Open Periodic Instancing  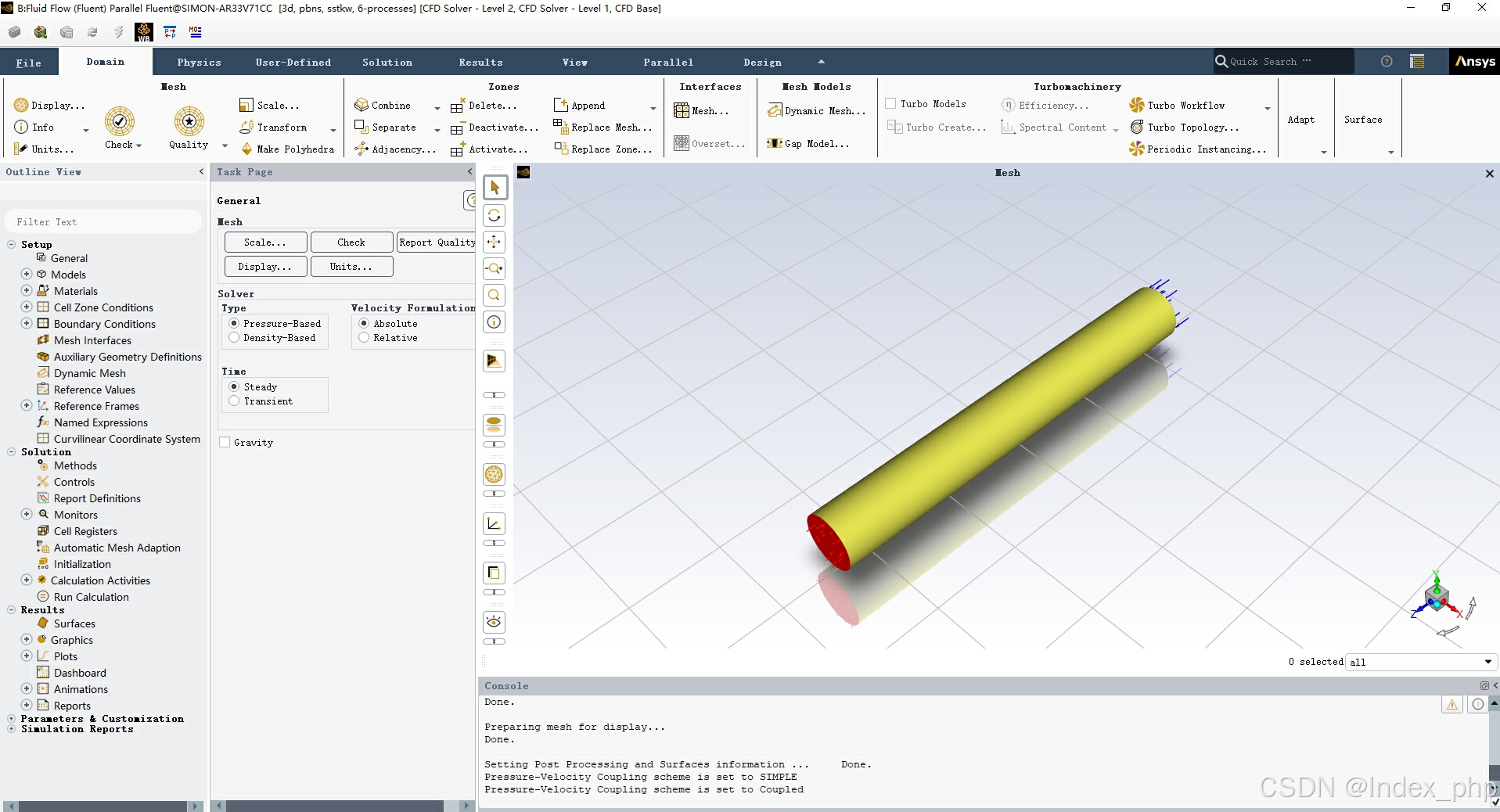(x=1198, y=149)
